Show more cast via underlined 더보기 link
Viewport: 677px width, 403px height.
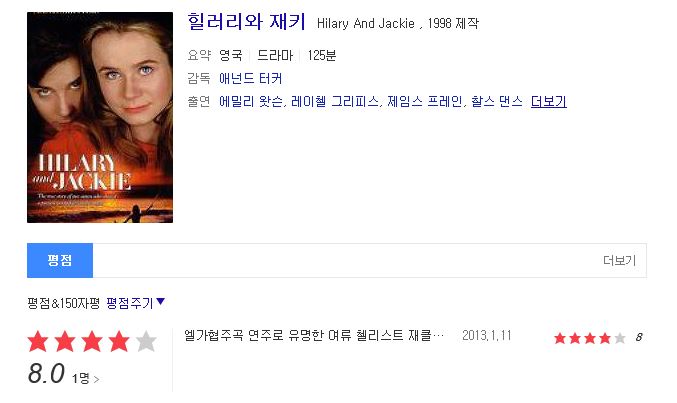[x=548, y=102]
